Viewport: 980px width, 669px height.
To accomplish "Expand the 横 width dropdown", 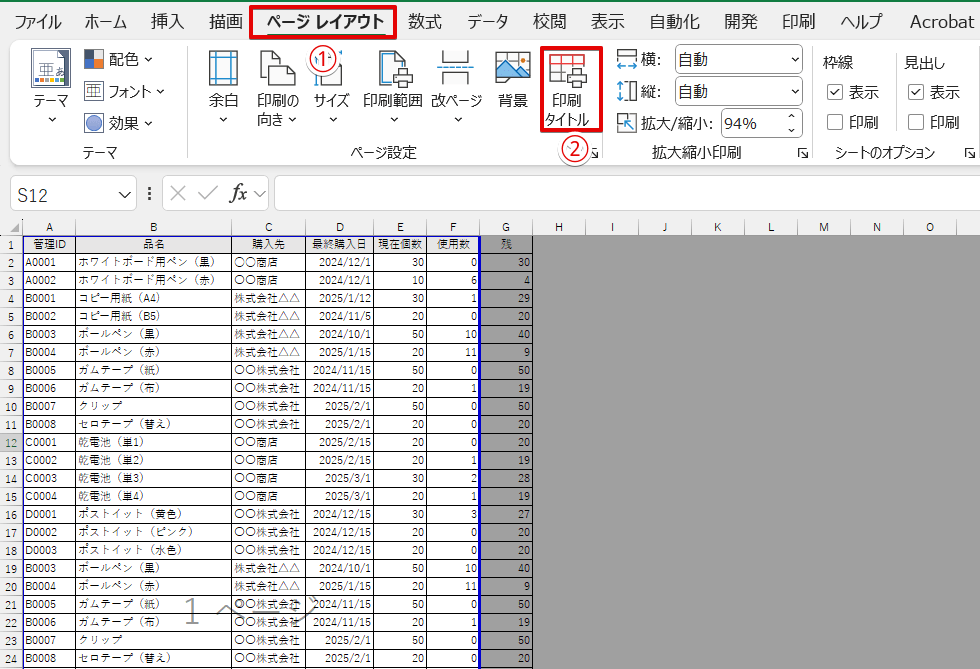I will 794,60.
